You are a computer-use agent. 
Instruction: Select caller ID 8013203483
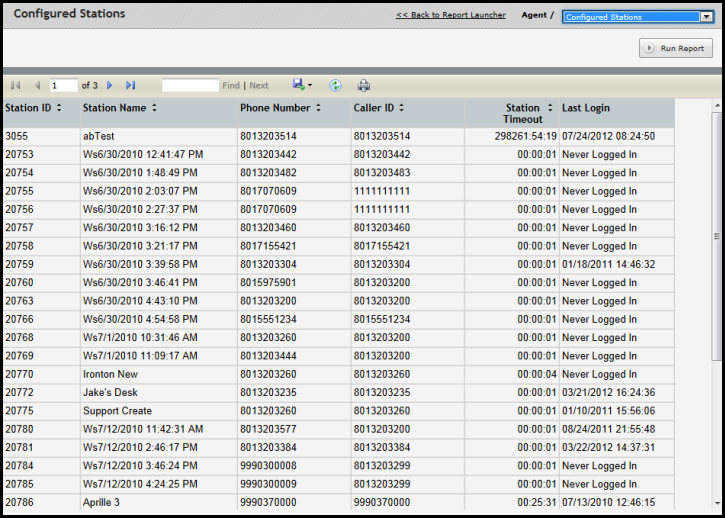click(x=382, y=173)
